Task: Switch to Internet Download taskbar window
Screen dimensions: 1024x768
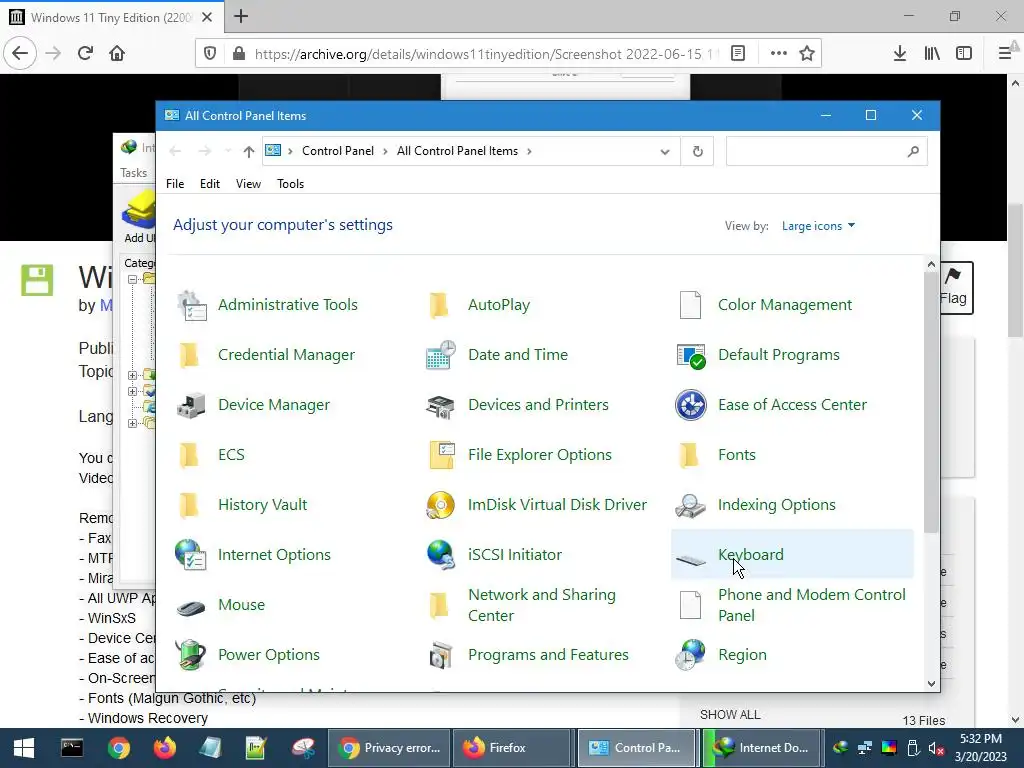Action: click(x=762, y=748)
